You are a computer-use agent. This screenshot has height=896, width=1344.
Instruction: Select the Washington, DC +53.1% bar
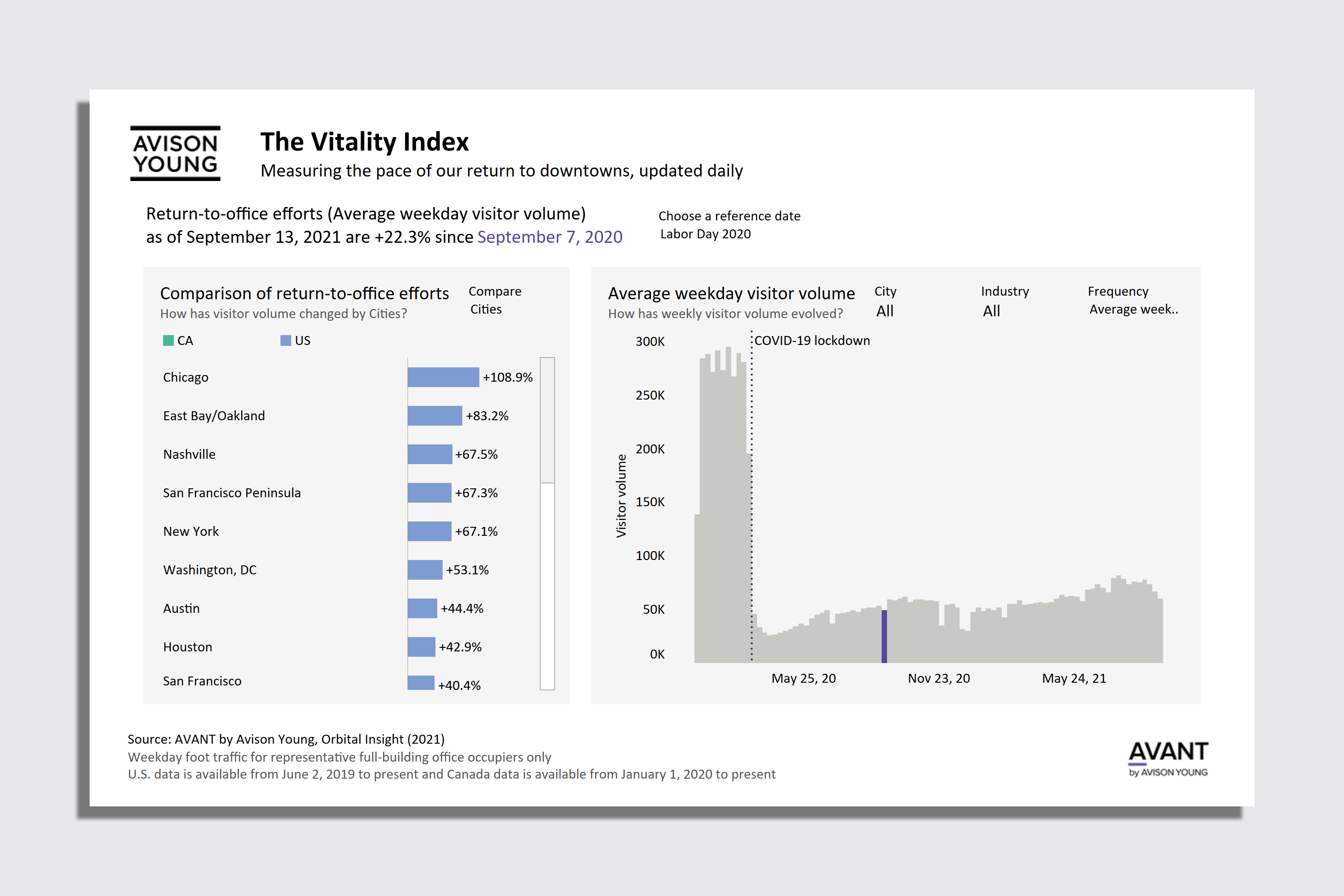(425, 570)
